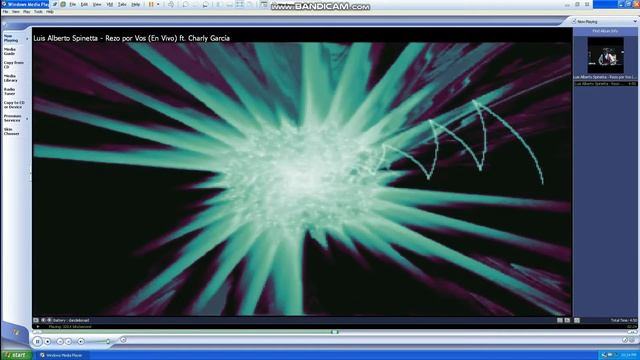Viewport: 640px width, 360px height.
Task: Open the Tools menu
Action: pyautogui.click(x=38, y=12)
